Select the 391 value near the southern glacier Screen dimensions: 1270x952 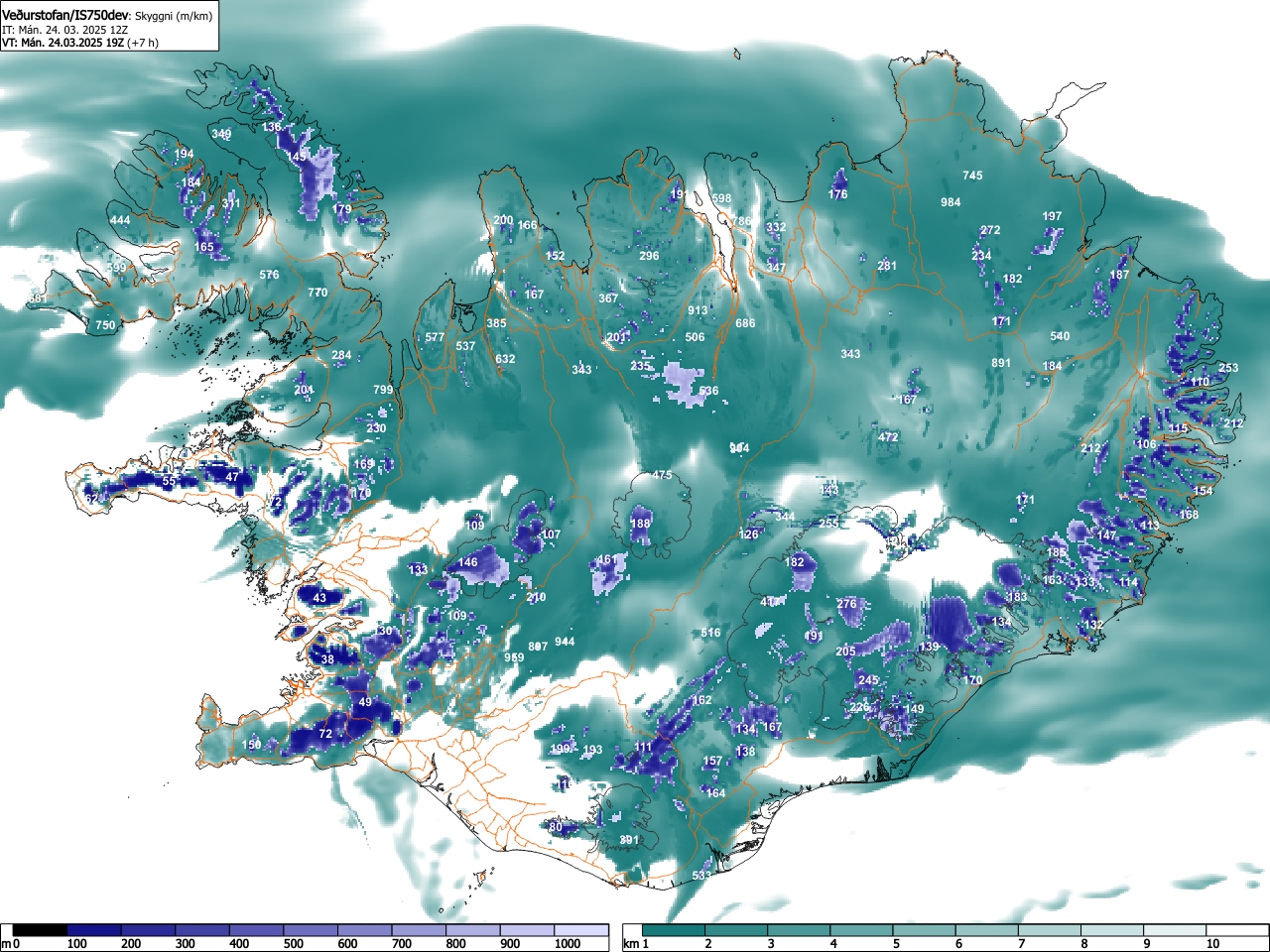pyautogui.click(x=629, y=840)
